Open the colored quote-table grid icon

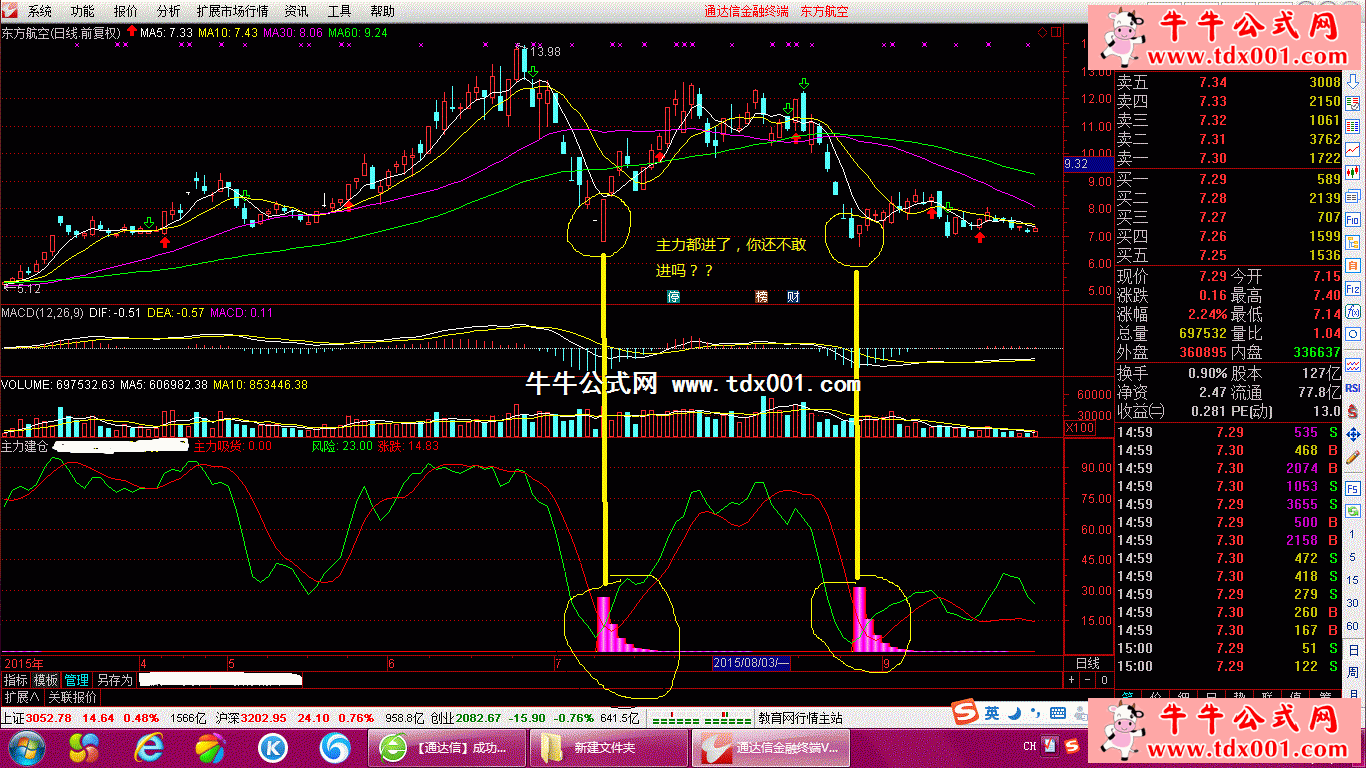[1353, 126]
